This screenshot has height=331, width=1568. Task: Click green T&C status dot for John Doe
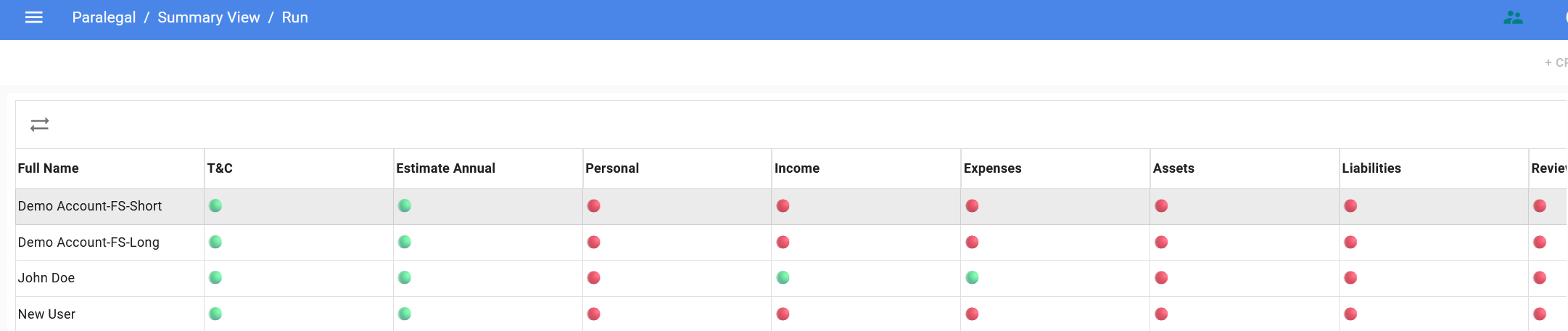[x=215, y=278]
